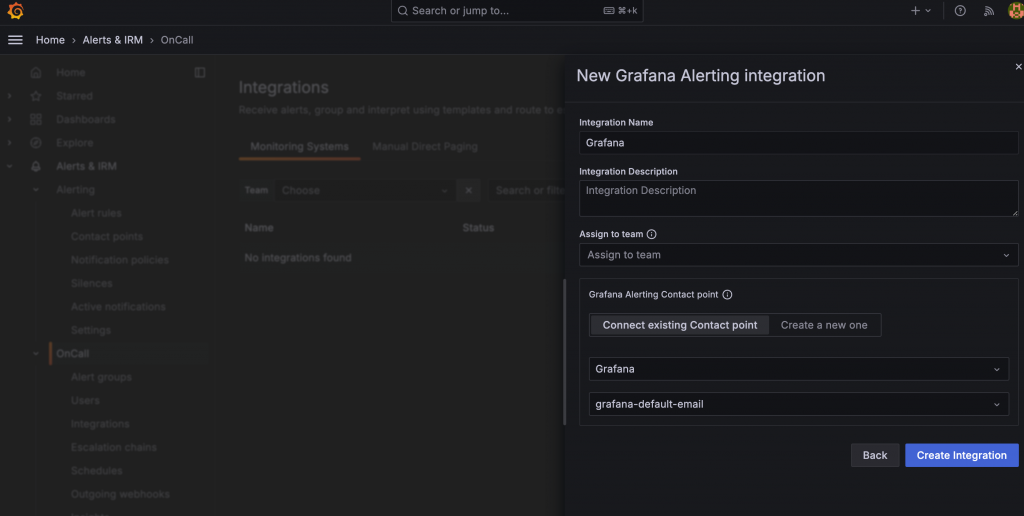Expand the Assign to team dropdown
This screenshot has height=516, width=1024.
click(x=798, y=255)
